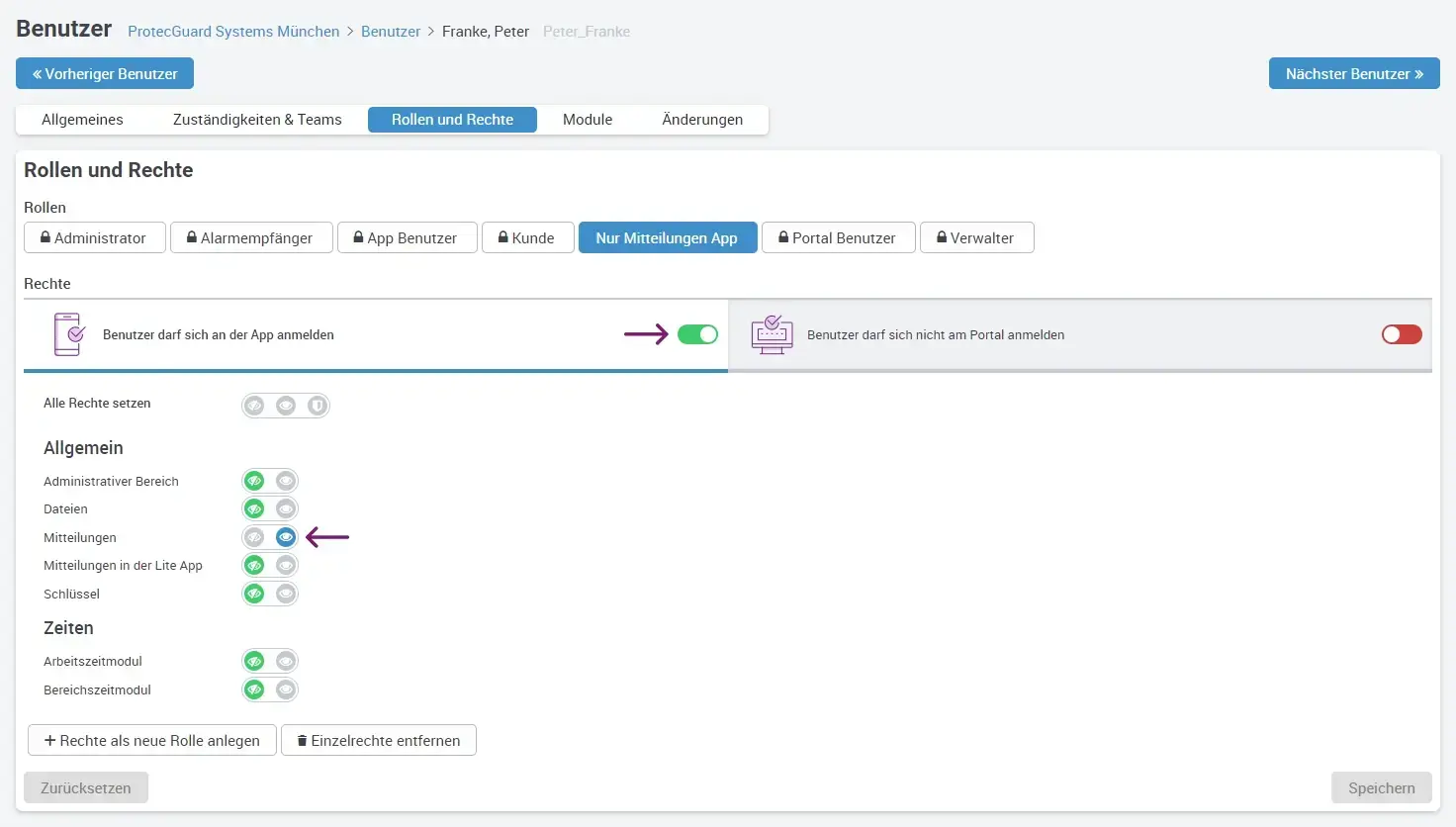1456x827 pixels.
Task: Switch to Zuständigkeiten & Teams tab
Action: (x=257, y=120)
